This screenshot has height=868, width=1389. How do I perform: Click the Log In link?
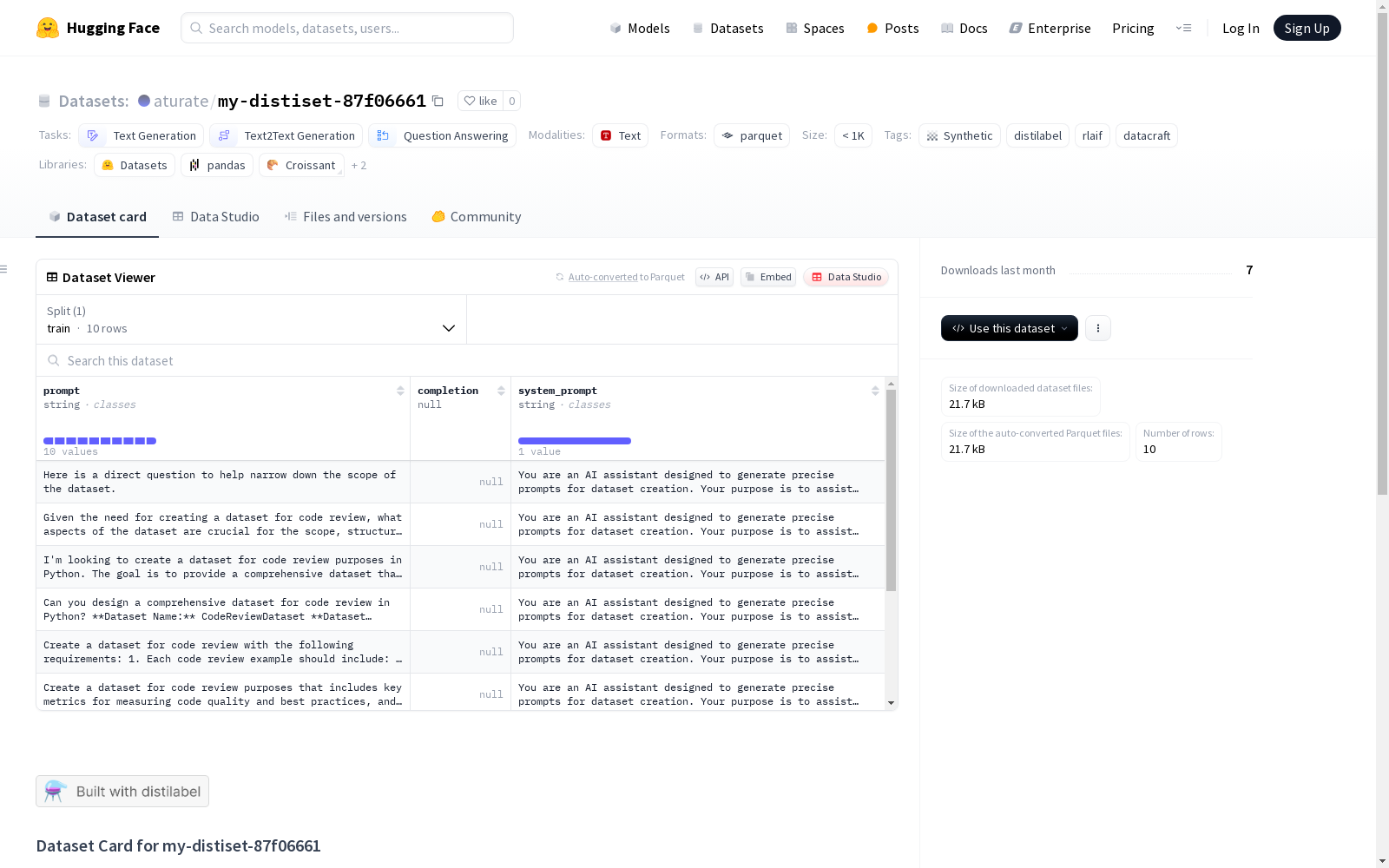(x=1241, y=28)
